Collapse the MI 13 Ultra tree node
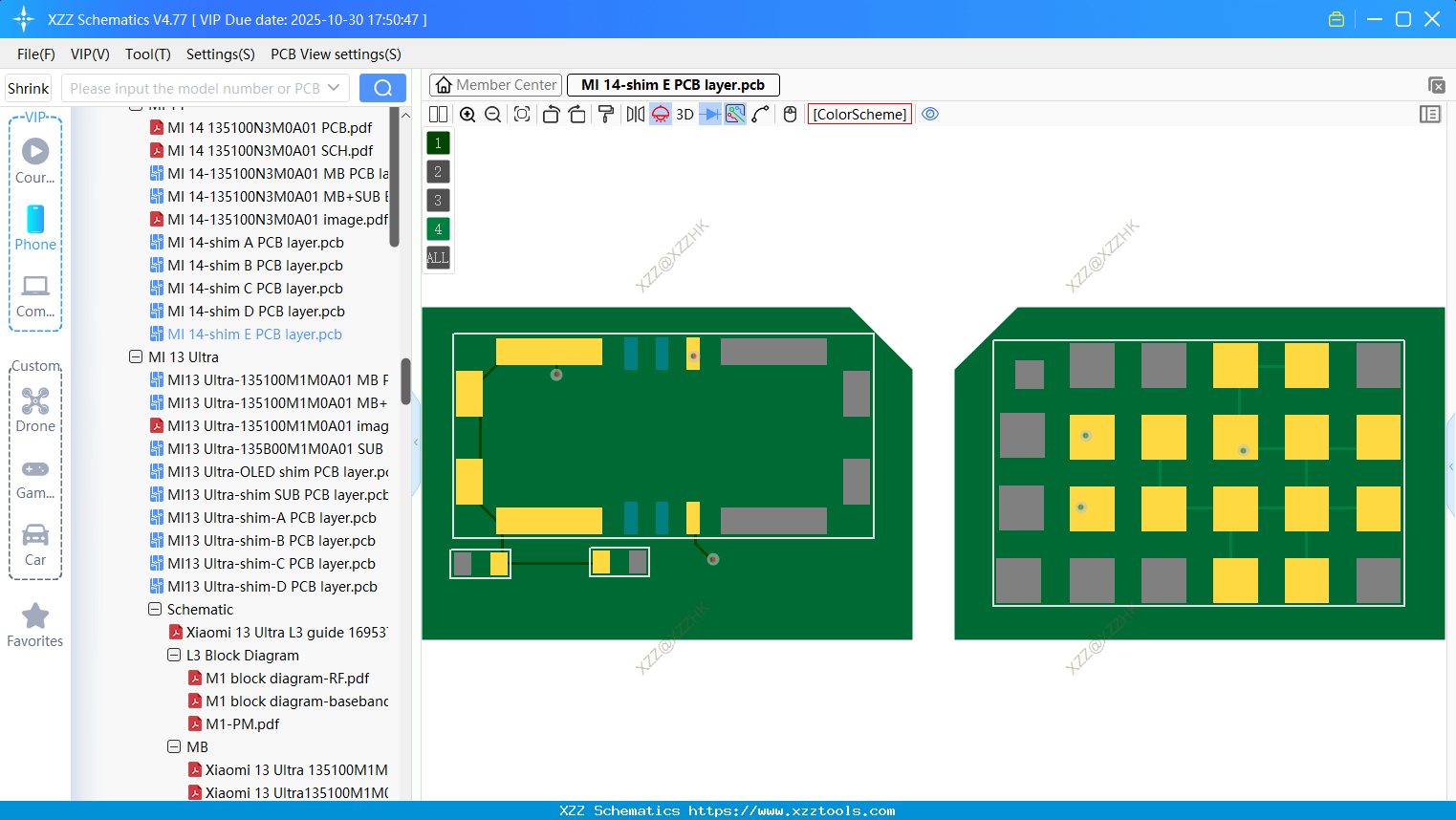Screen dimensions: 1456x820 pos(135,356)
